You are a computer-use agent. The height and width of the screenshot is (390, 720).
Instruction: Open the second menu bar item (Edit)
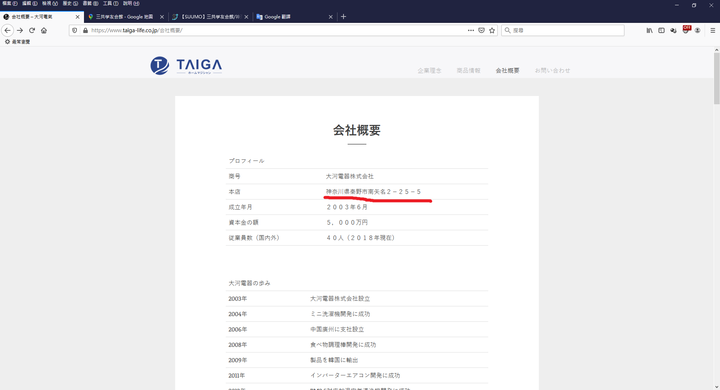[29, 3]
